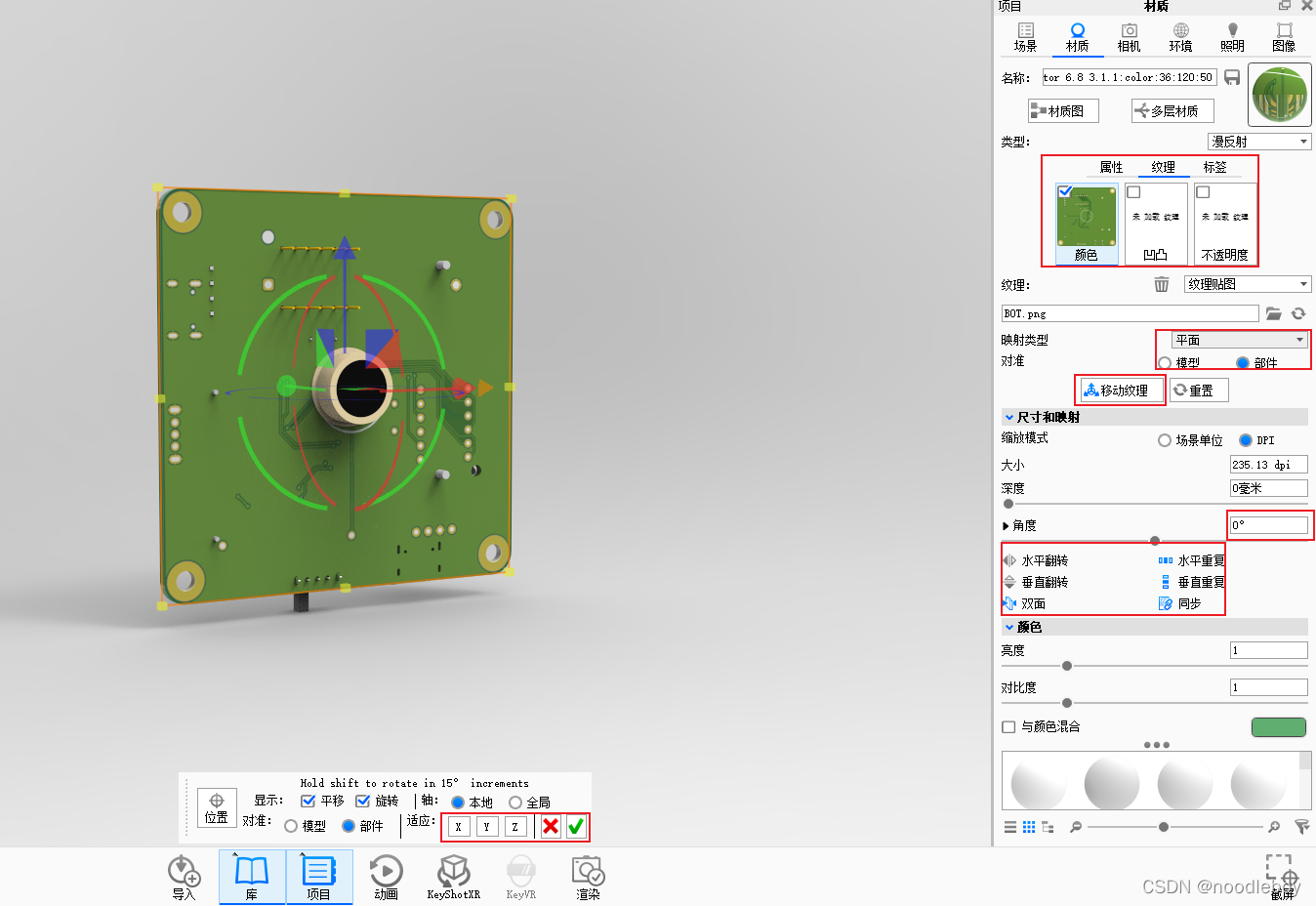The image size is (1316, 906).
Task: Switch to the 场景 tab
Action: pyautogui.click(x=1026, y=38)
